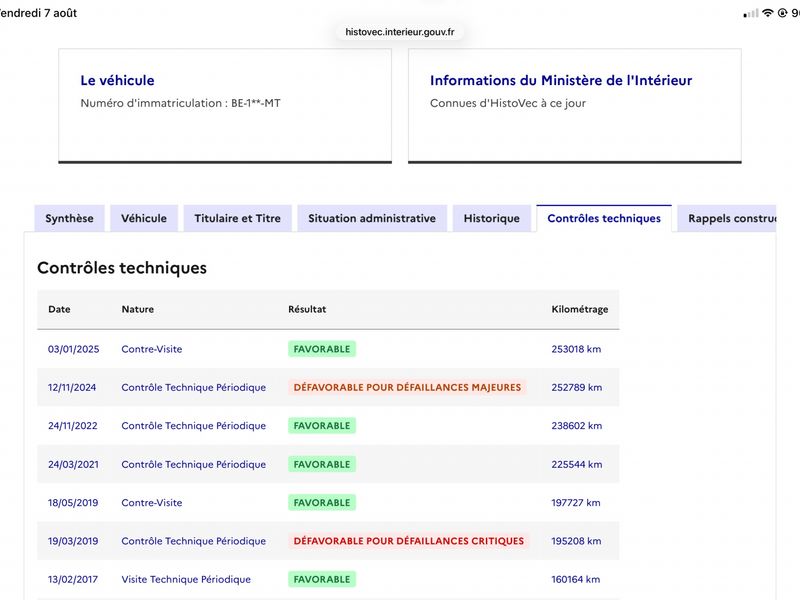Click Visite Technique Périodique in 13/02/2017 row

pos(186,579)
